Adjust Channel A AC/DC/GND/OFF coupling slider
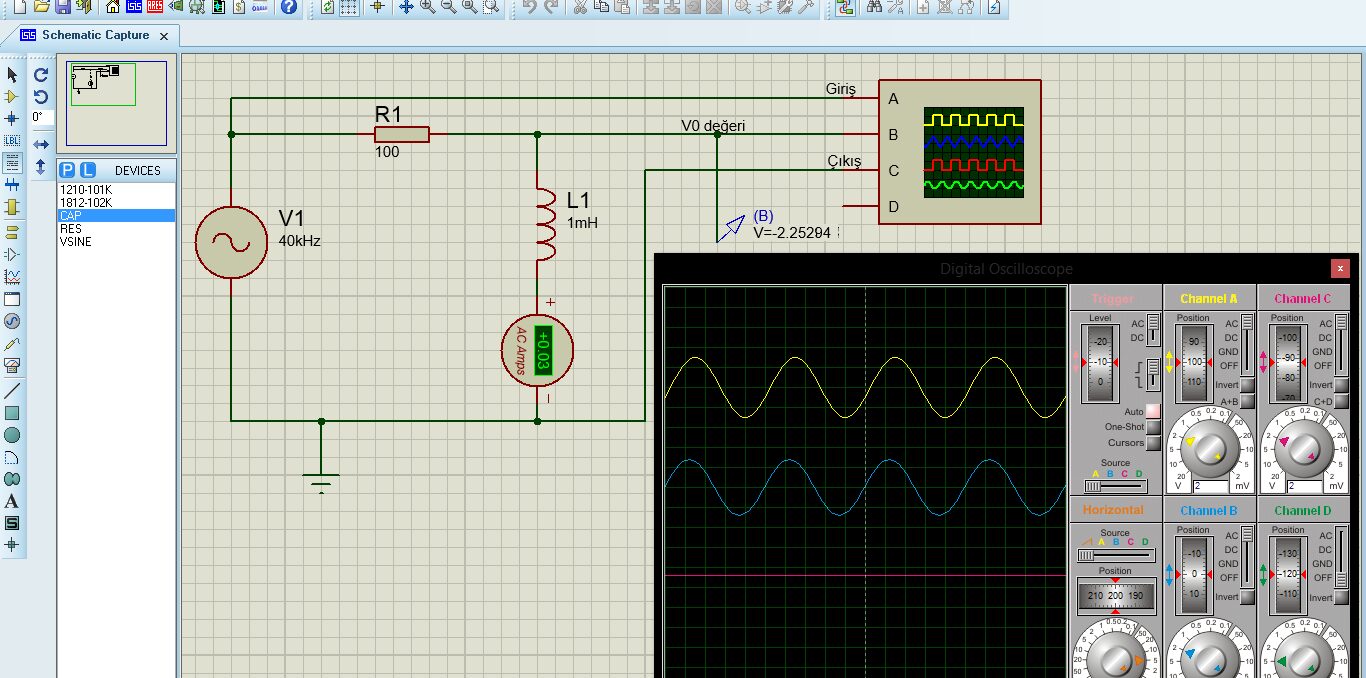Viewport: 1366px width, 678px height. point(1247,345)
